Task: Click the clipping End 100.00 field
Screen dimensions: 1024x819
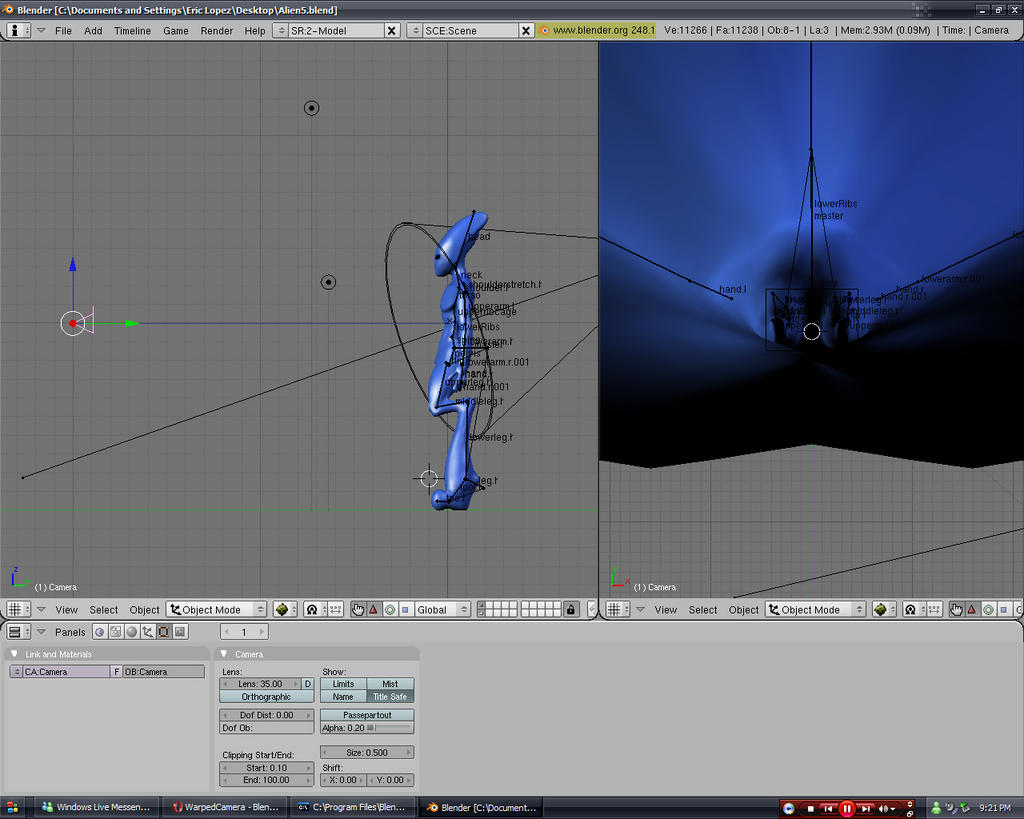Action: [x=266, y=780]
